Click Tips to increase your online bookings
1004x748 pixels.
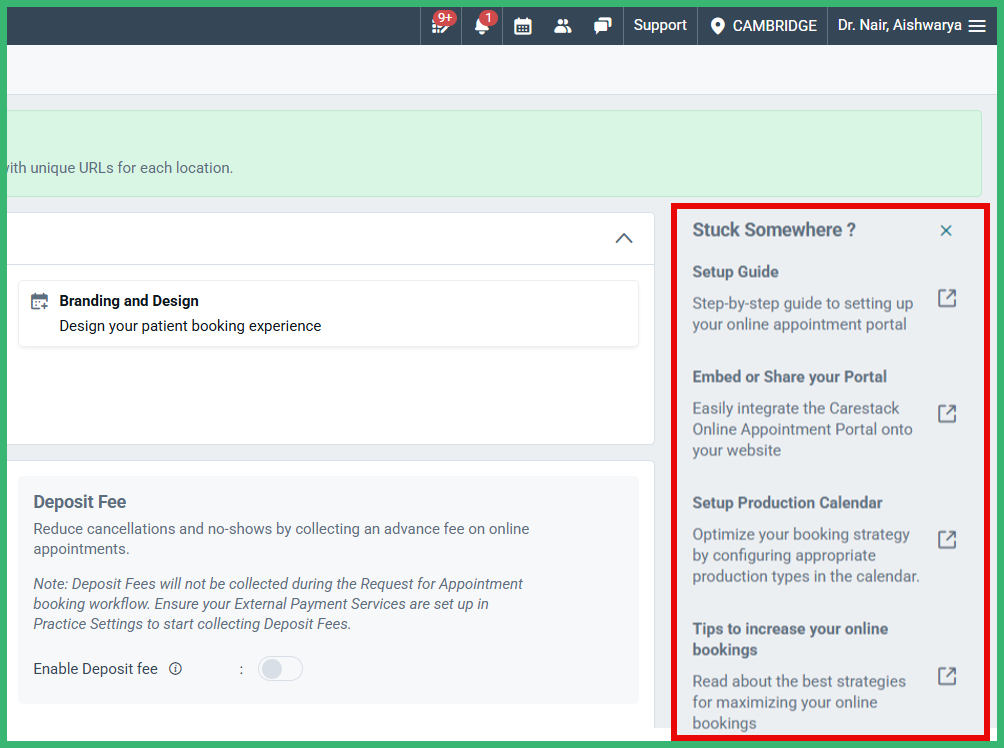(x=790, y=639)
